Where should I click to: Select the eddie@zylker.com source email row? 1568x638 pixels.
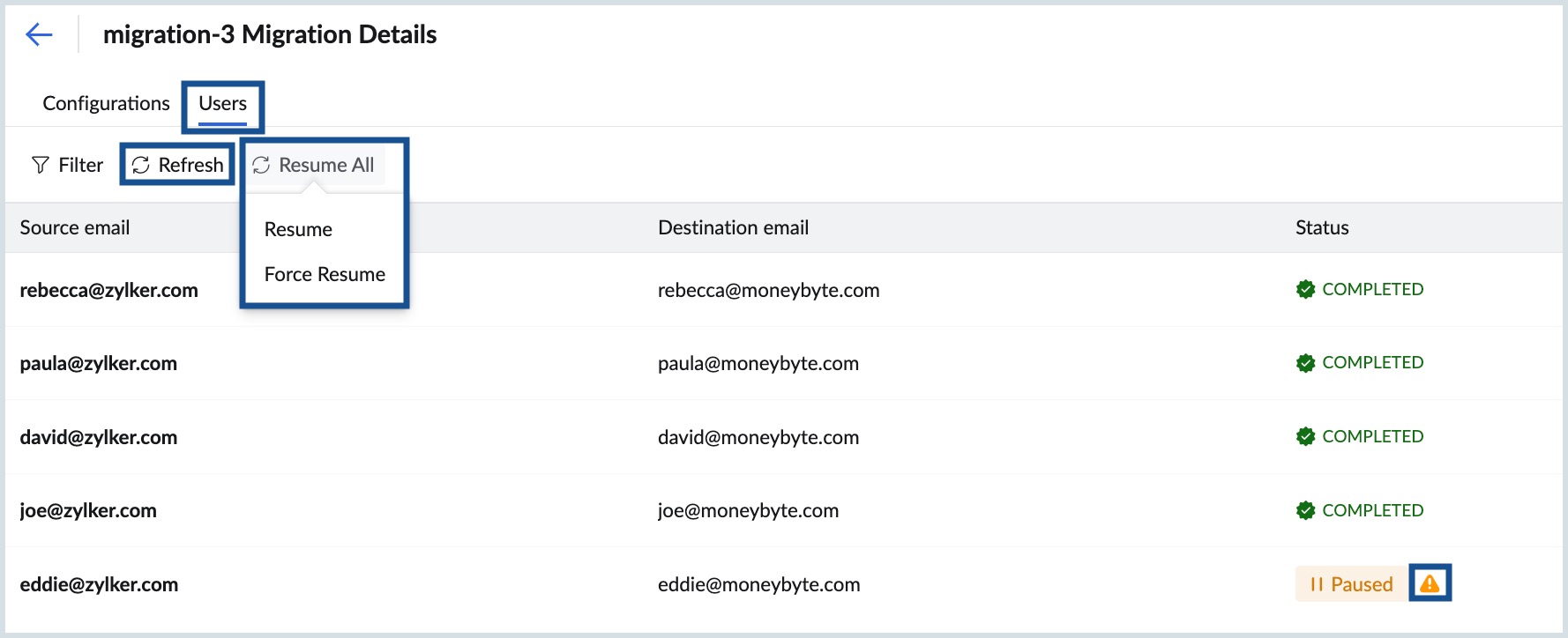tap(99, 584)
